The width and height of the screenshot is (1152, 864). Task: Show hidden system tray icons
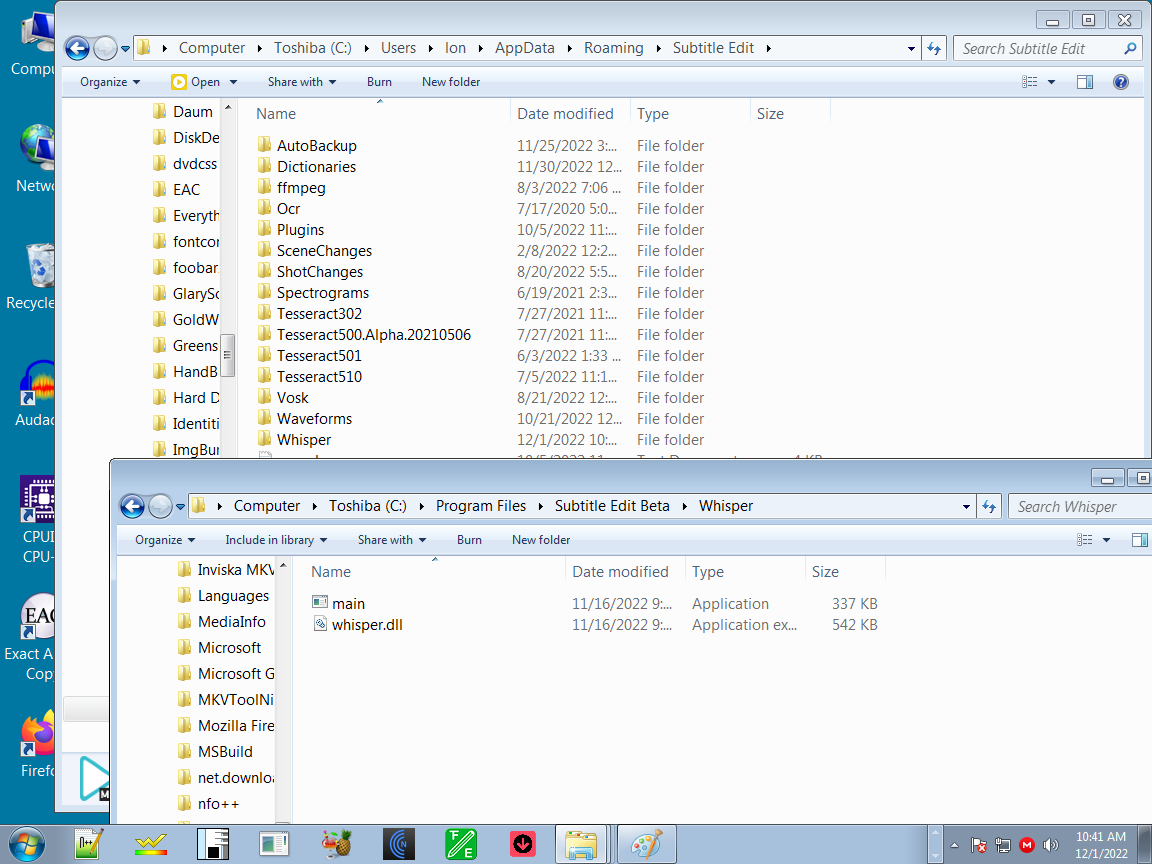pos(954,845)
